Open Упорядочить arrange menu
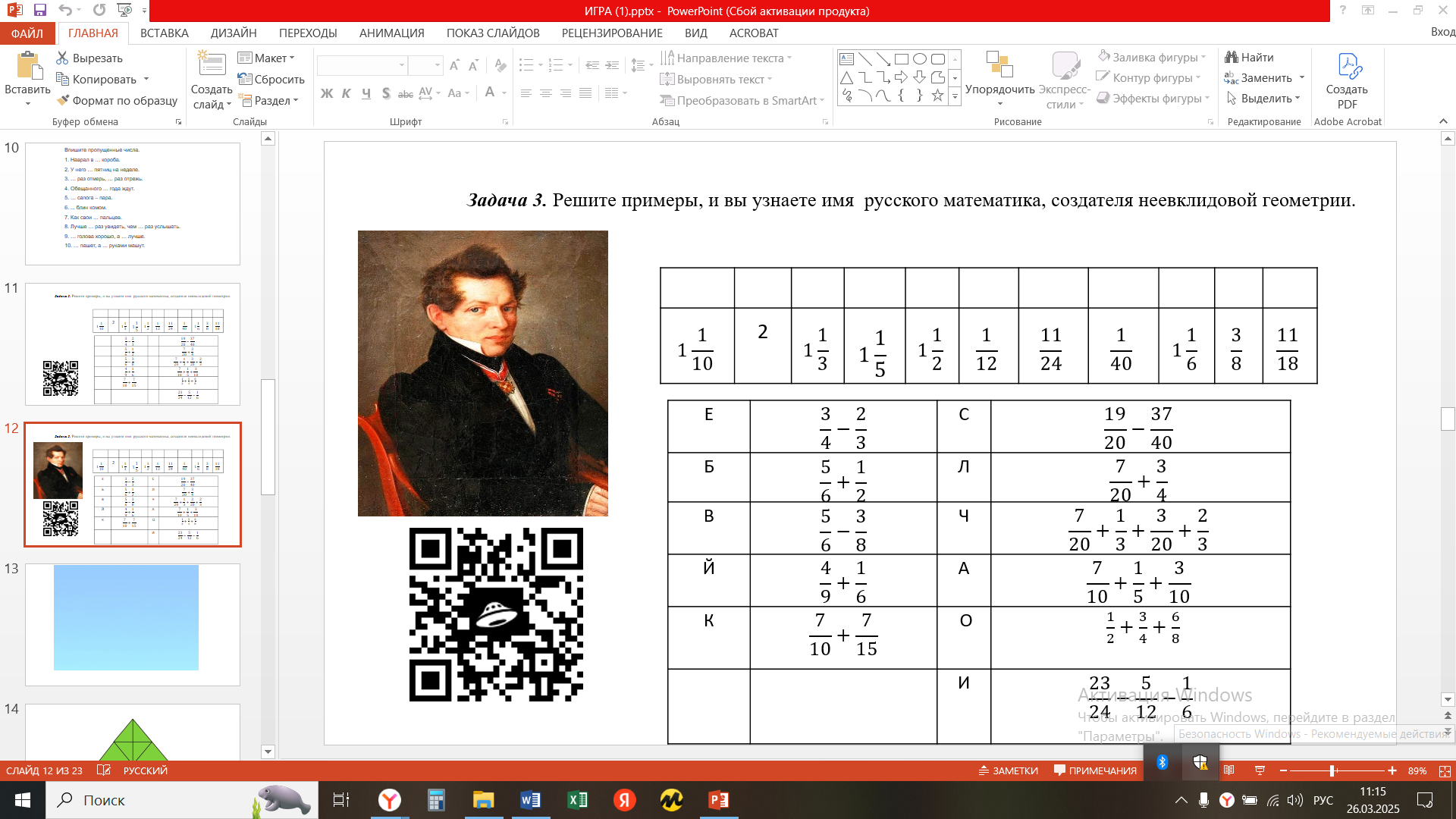Image resolution: width=1456 pixels, height=819 pixels. pos(999,80)
